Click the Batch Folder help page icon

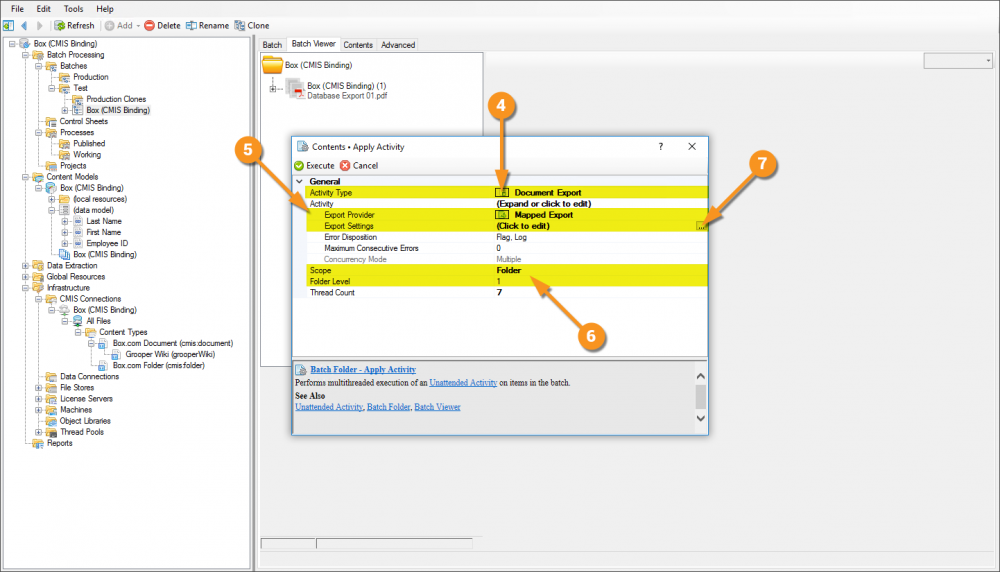point(301,370)
